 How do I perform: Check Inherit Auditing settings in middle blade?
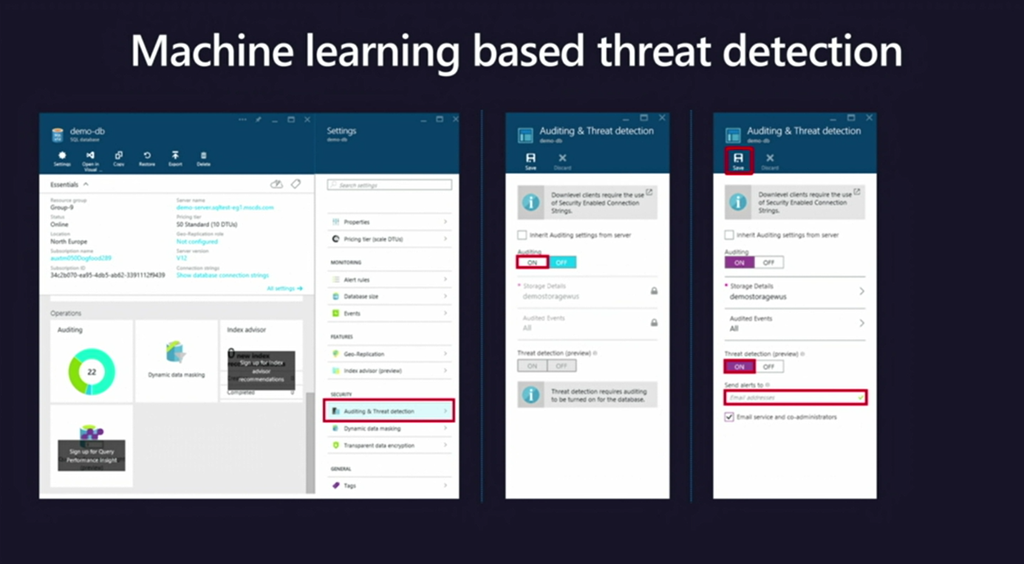522,235
